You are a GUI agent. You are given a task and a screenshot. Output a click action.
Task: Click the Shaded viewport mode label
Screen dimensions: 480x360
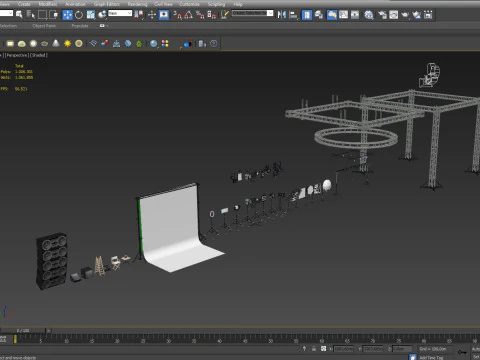pos(39,55)
